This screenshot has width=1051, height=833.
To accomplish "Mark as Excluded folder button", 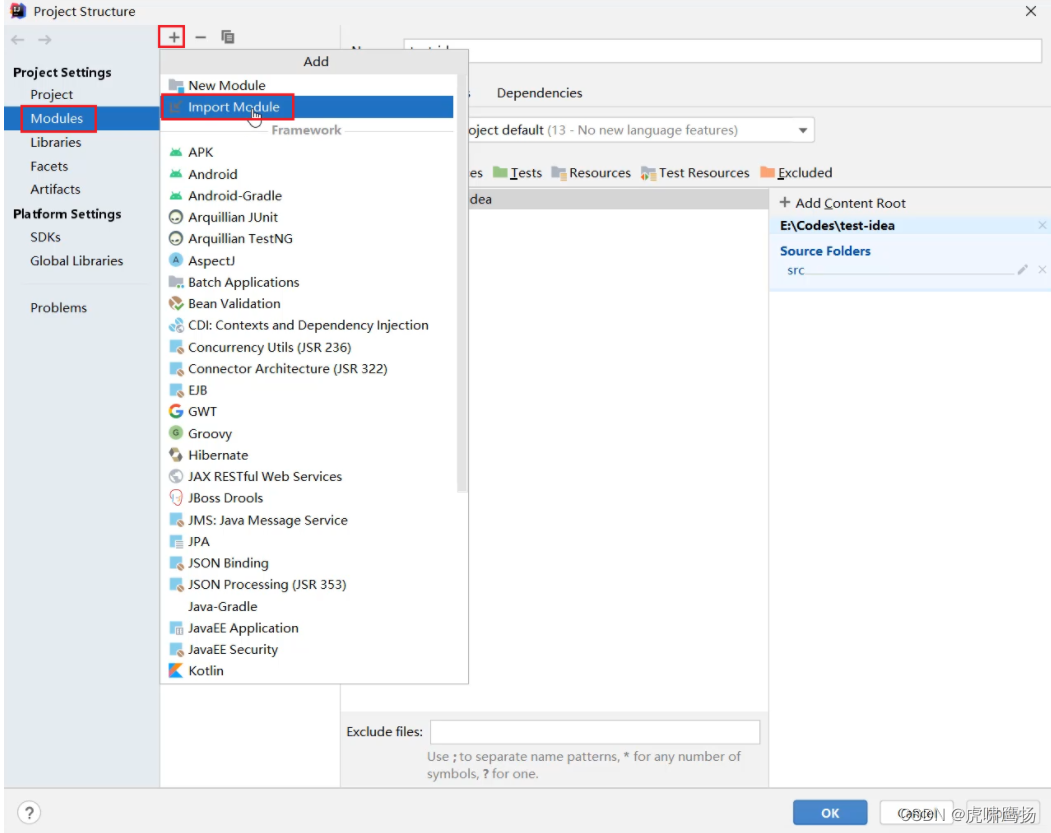I will click(x=796, y=172).
